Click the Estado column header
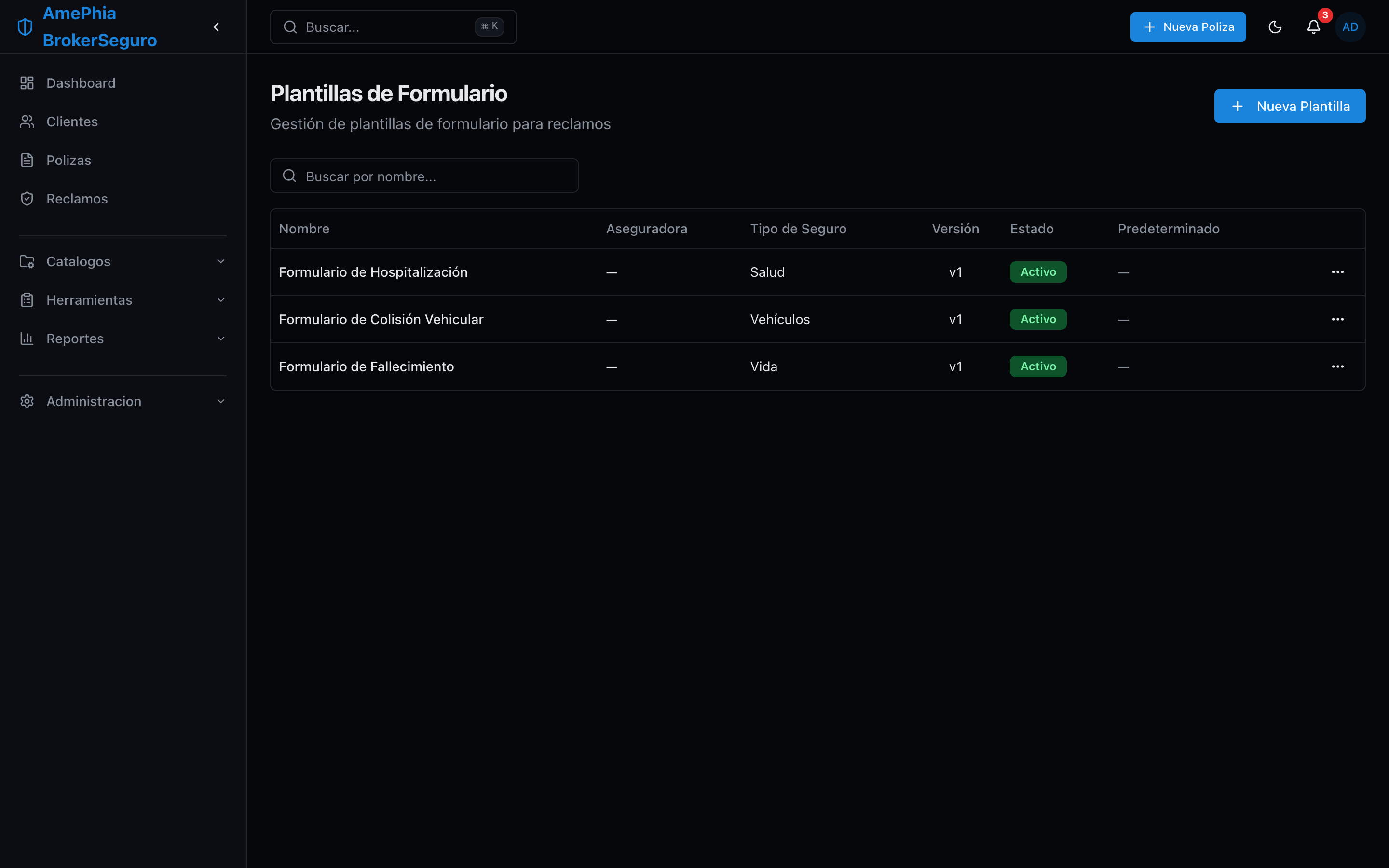This screenshot has width=1389, height=868. 1032,229
